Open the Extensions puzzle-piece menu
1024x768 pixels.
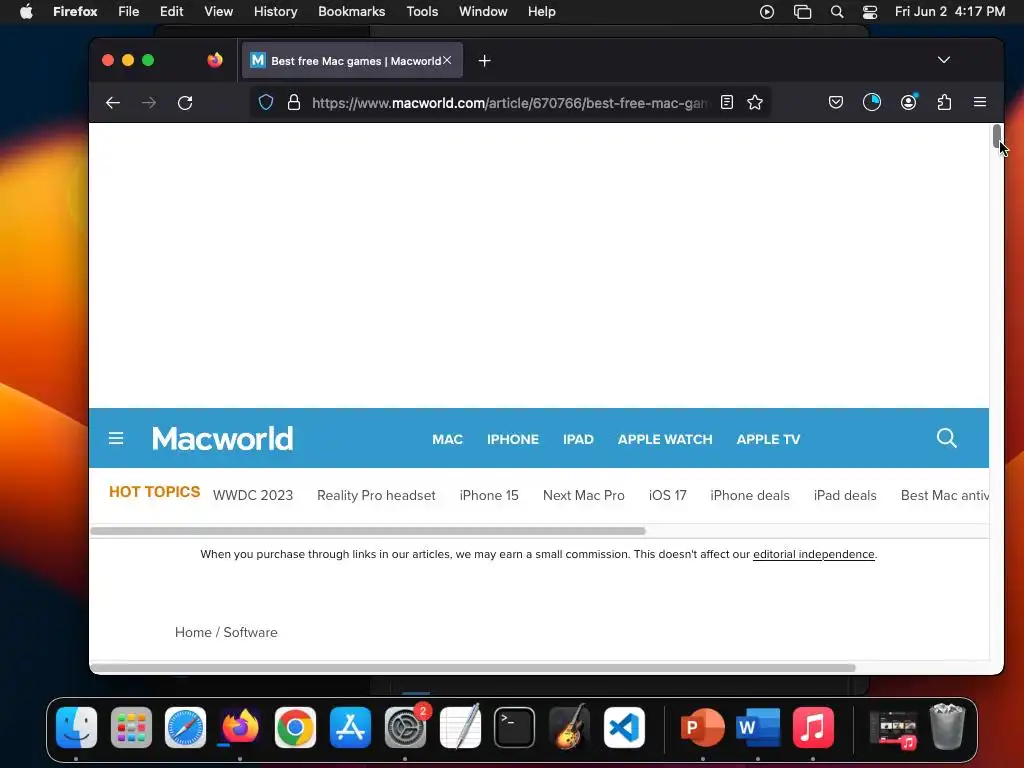[x=944, y=102]
